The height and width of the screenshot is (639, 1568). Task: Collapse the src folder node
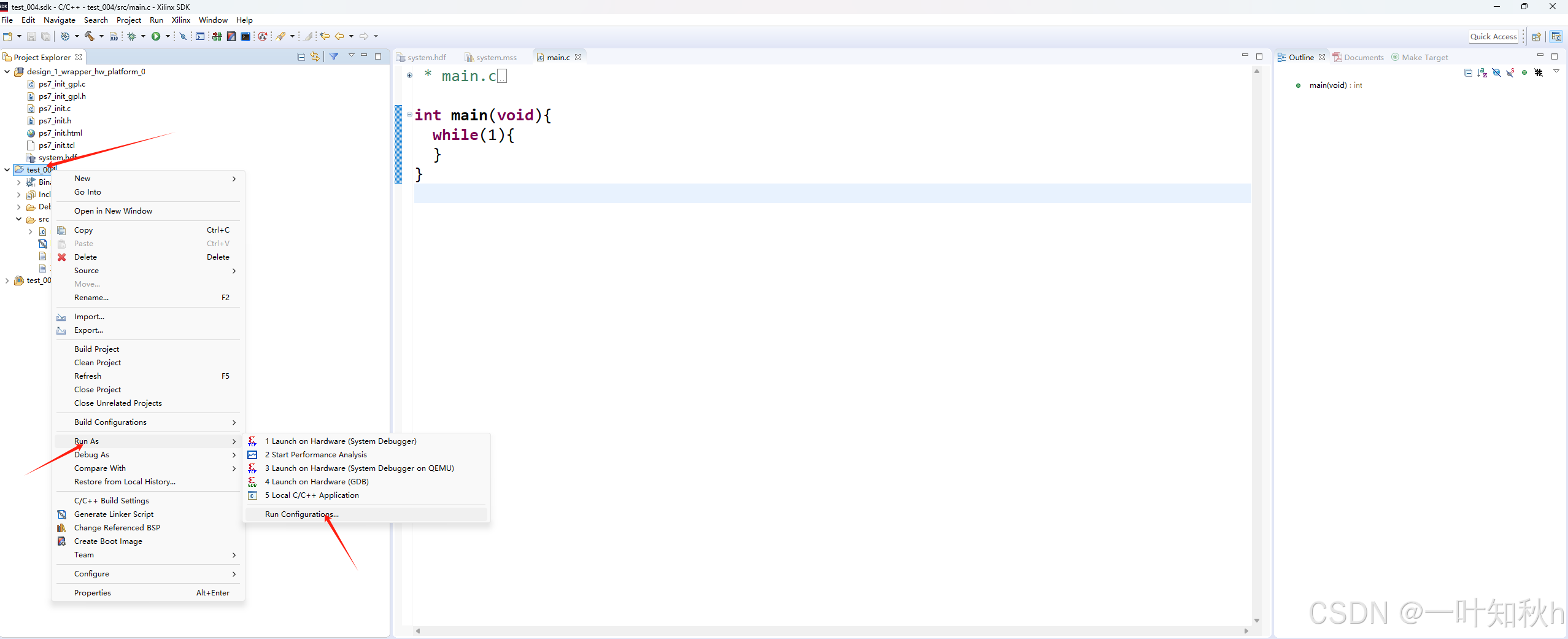pos(18,219)
